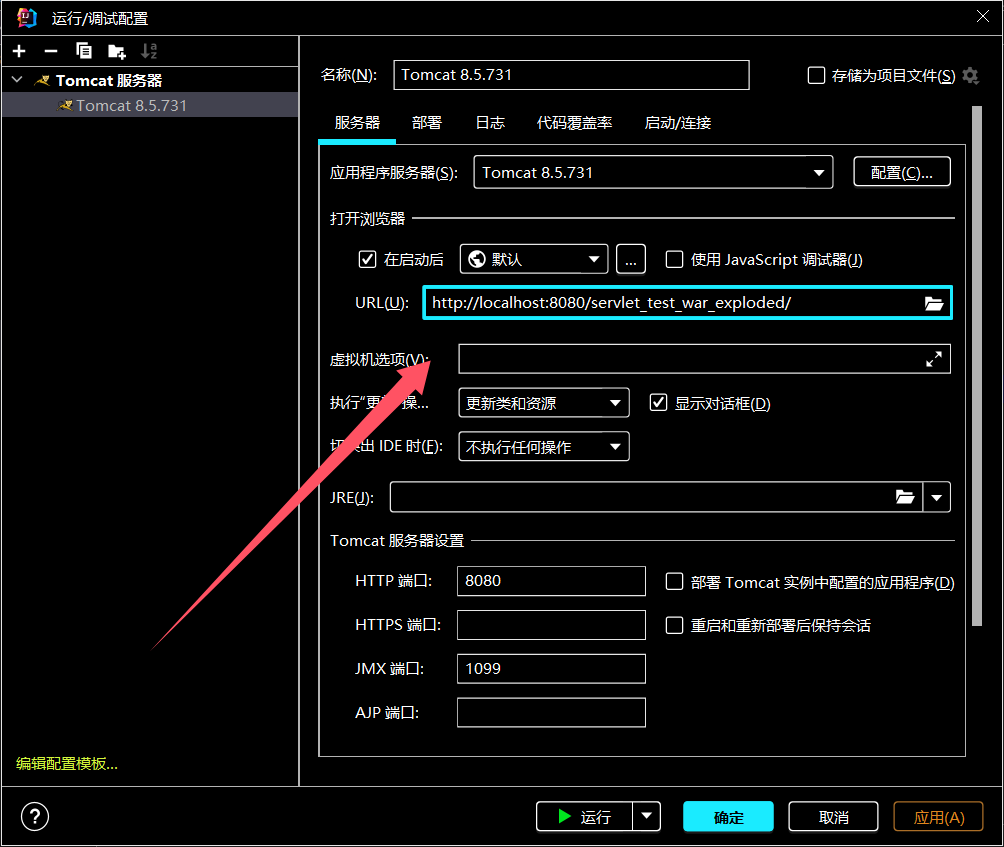
Task: Click the 运行 button
Action: pos(585,816)
